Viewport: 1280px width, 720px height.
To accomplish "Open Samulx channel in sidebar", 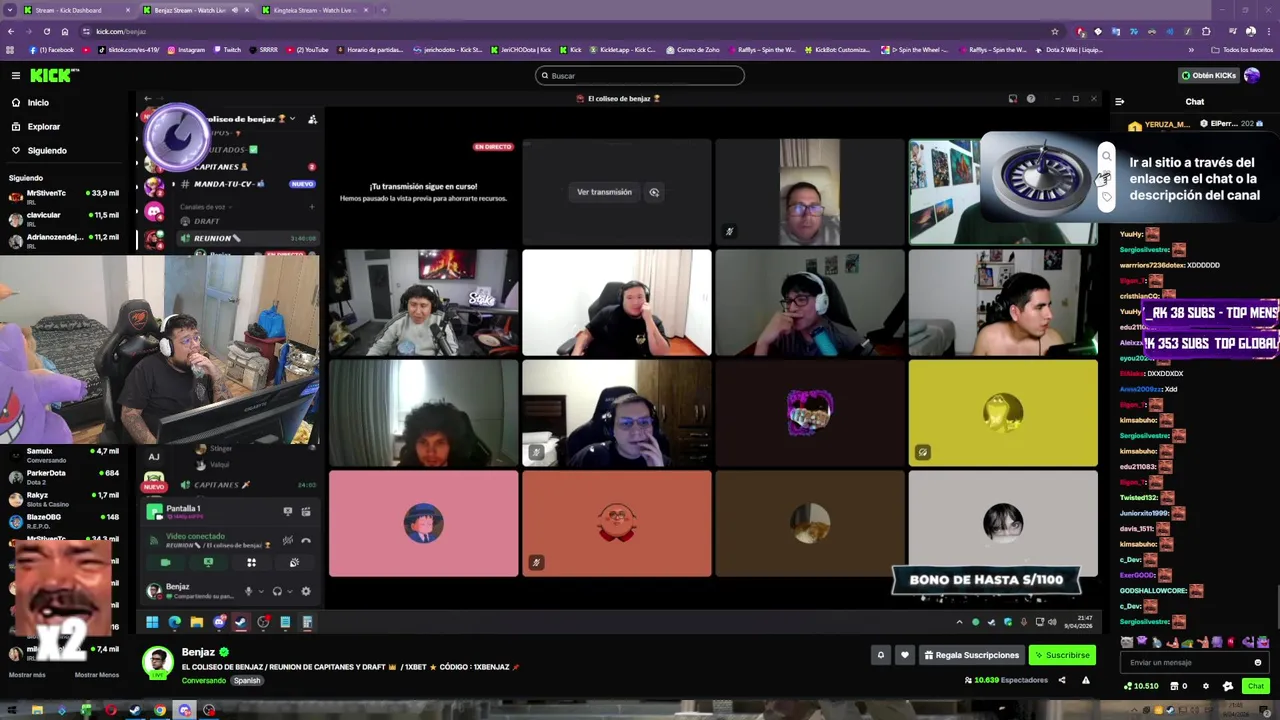I will point(64,455).
